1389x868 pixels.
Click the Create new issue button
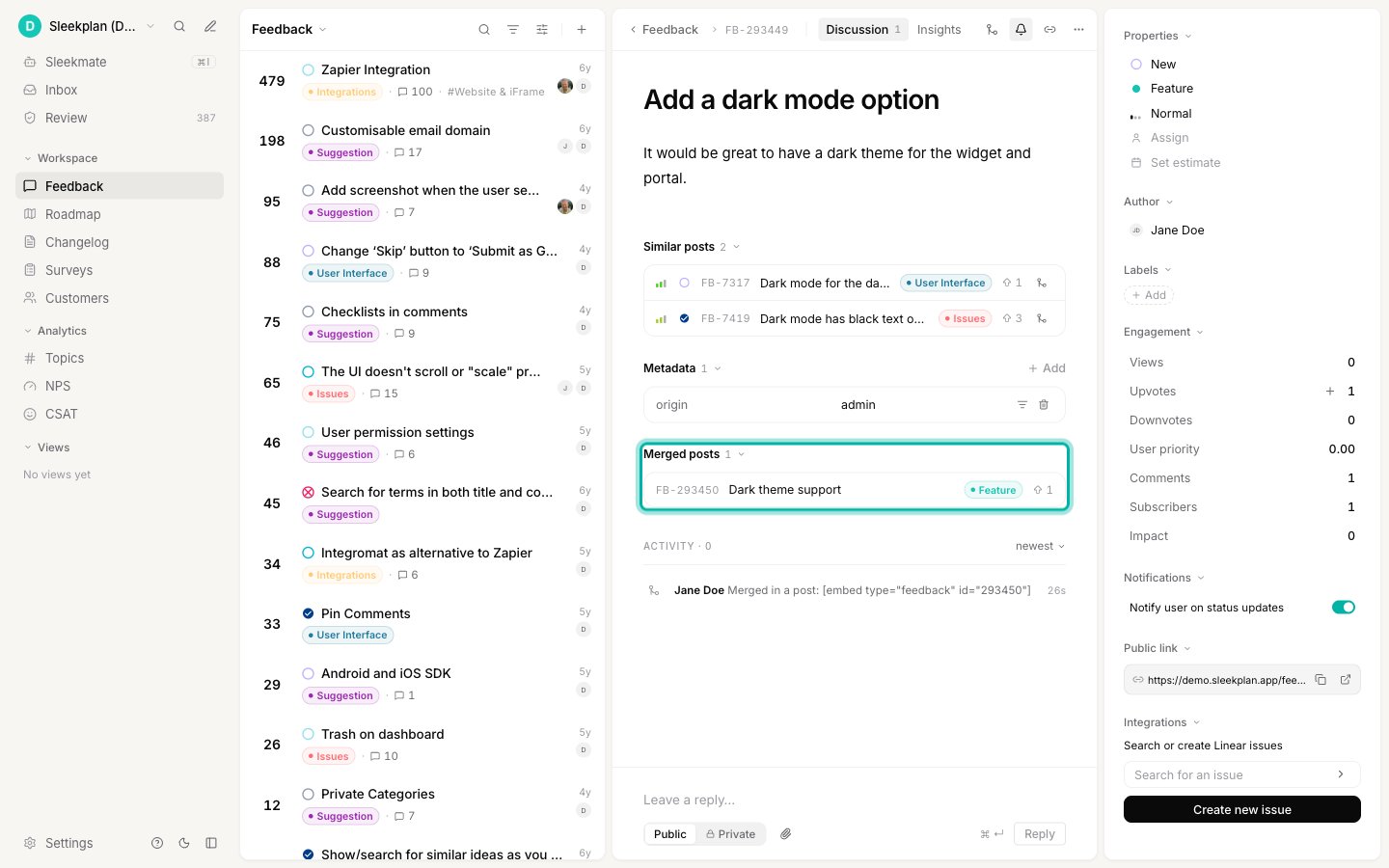[1241, 809]
